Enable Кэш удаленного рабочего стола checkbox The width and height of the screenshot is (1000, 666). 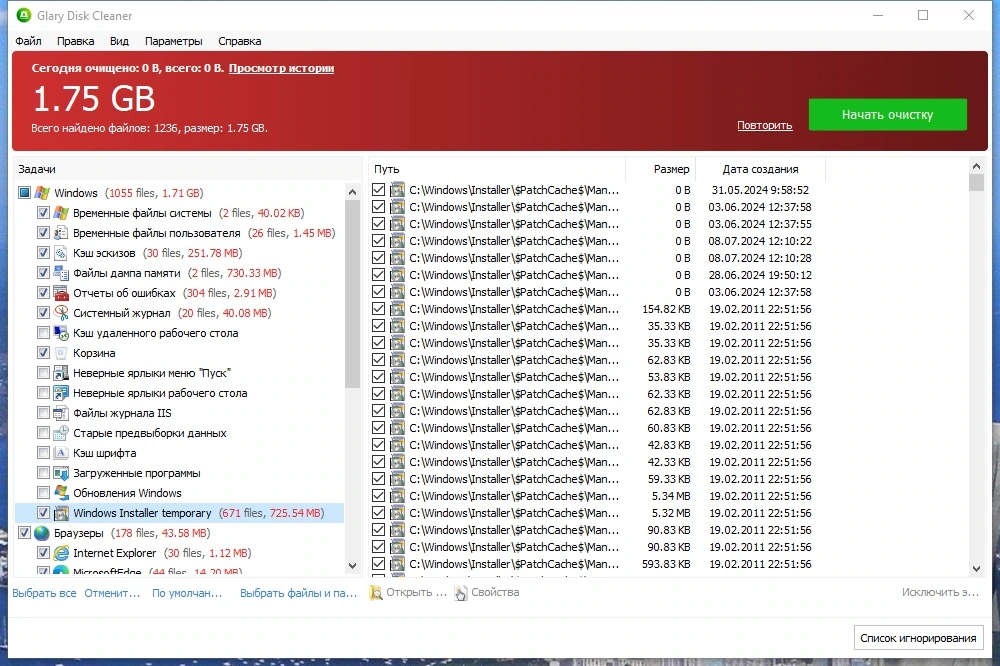43,333
